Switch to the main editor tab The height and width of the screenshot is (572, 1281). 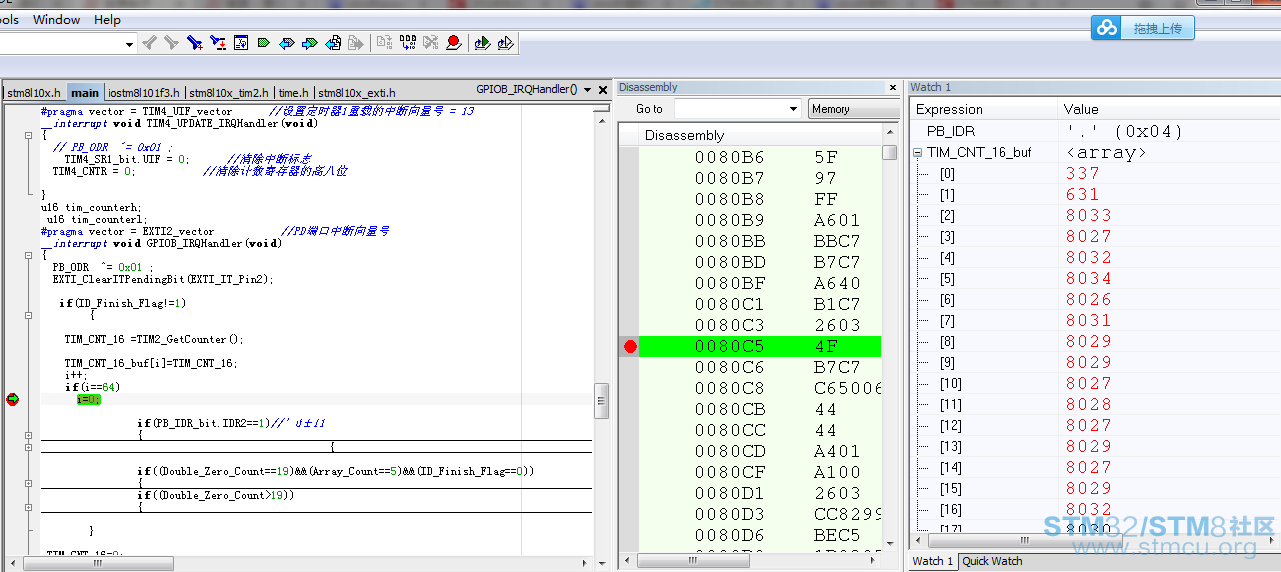tap(85, 92)
